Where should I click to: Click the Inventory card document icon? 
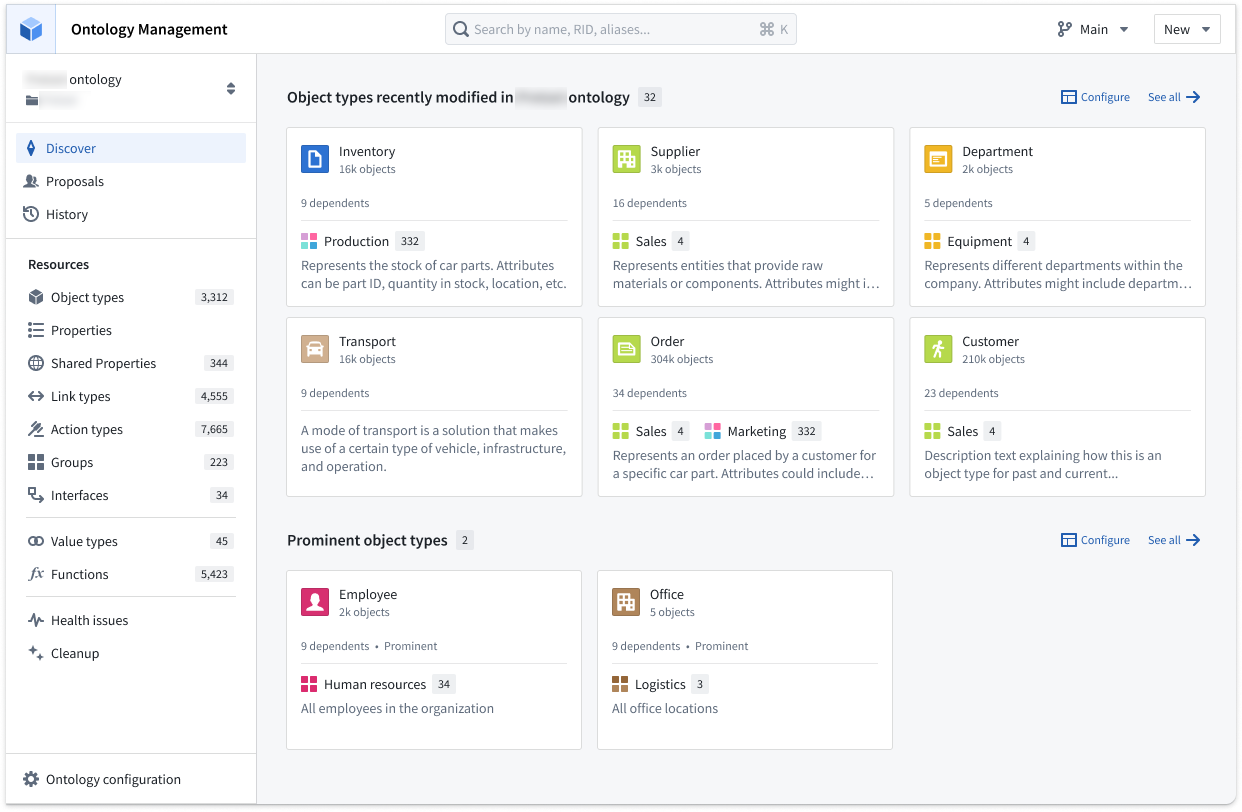click(315, 159)
